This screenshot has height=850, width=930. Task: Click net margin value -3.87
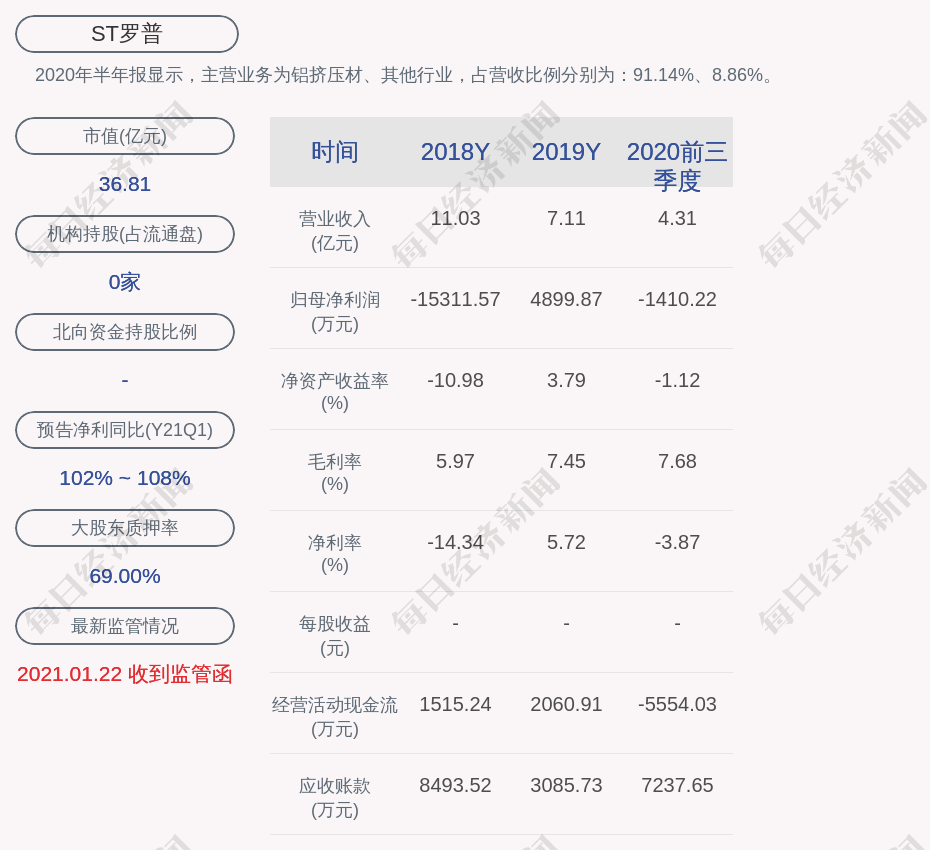(x=677, y=542)
